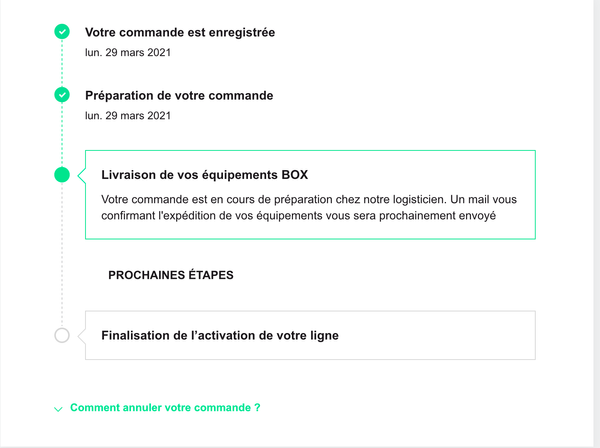This screenshot has height=448, width=600.
Task: Open the 'Comment annuler votre commande ?' link
Action: coord(165,408)
